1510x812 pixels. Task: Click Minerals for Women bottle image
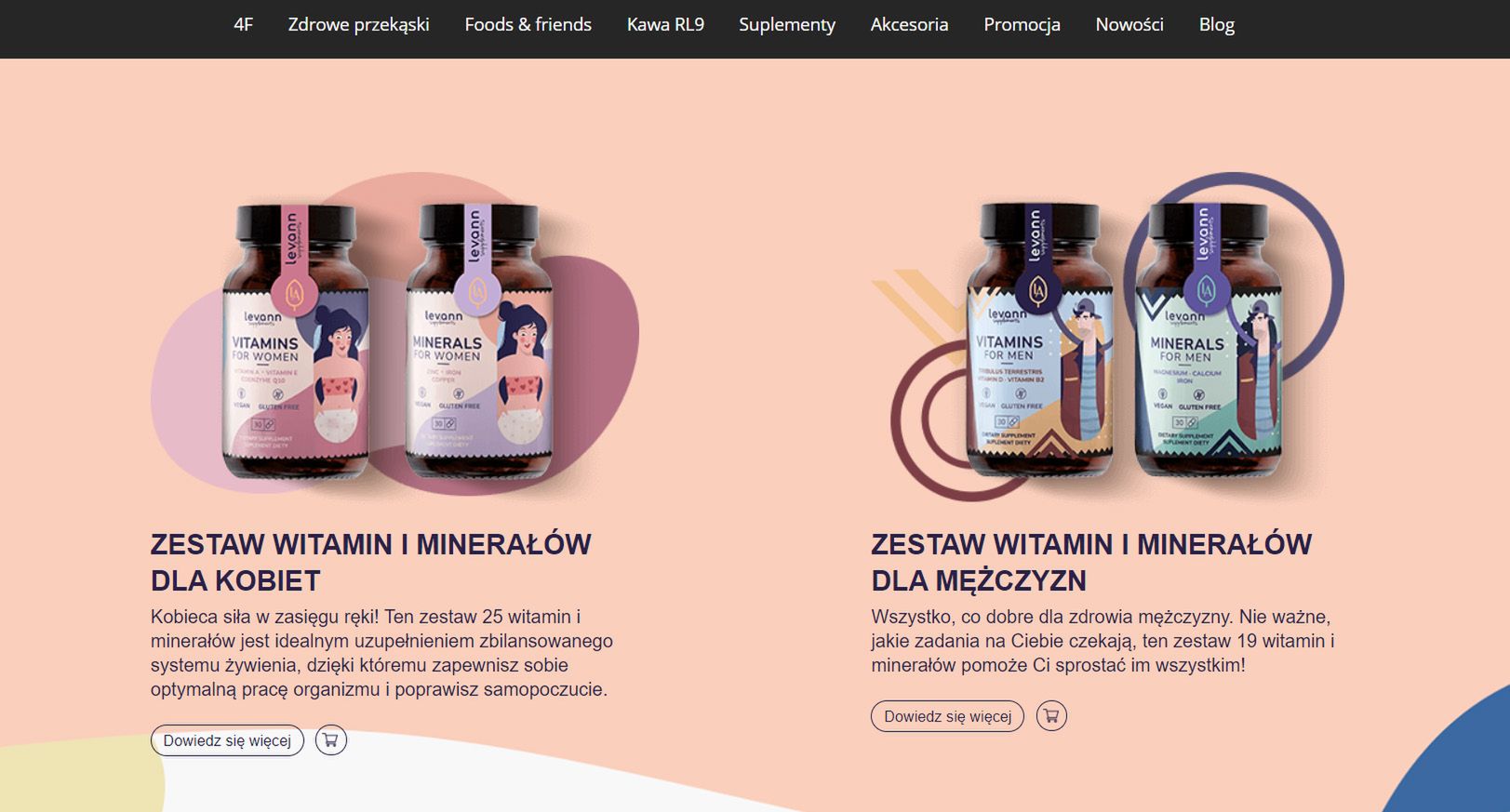tap(479, 341)
